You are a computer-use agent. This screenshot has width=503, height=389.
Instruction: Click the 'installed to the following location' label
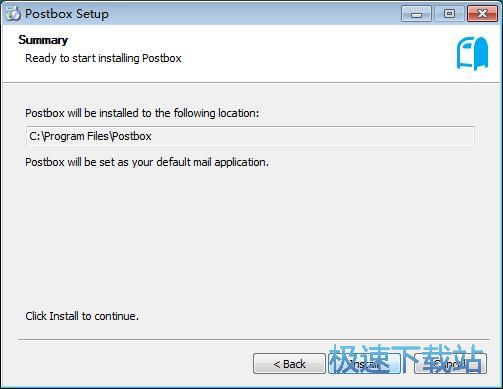(142, 113)
